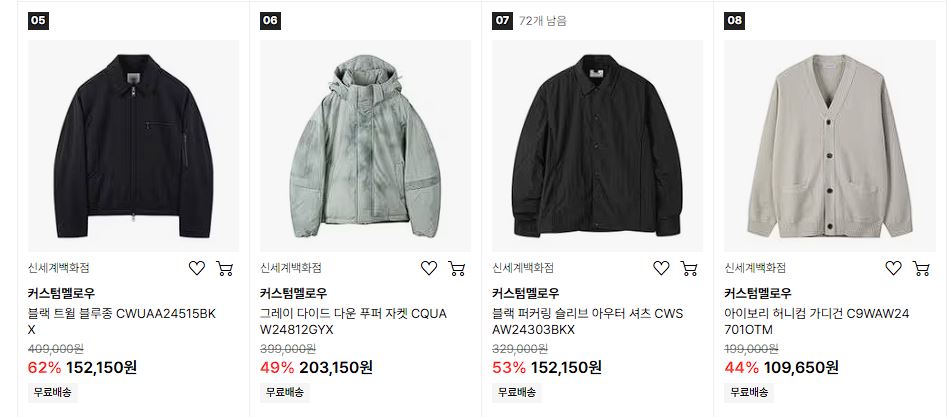Click 커스텀멜로우 brand name on item 05
The image size is (948, 417).
pyautogui.click(x=62, y=294)
